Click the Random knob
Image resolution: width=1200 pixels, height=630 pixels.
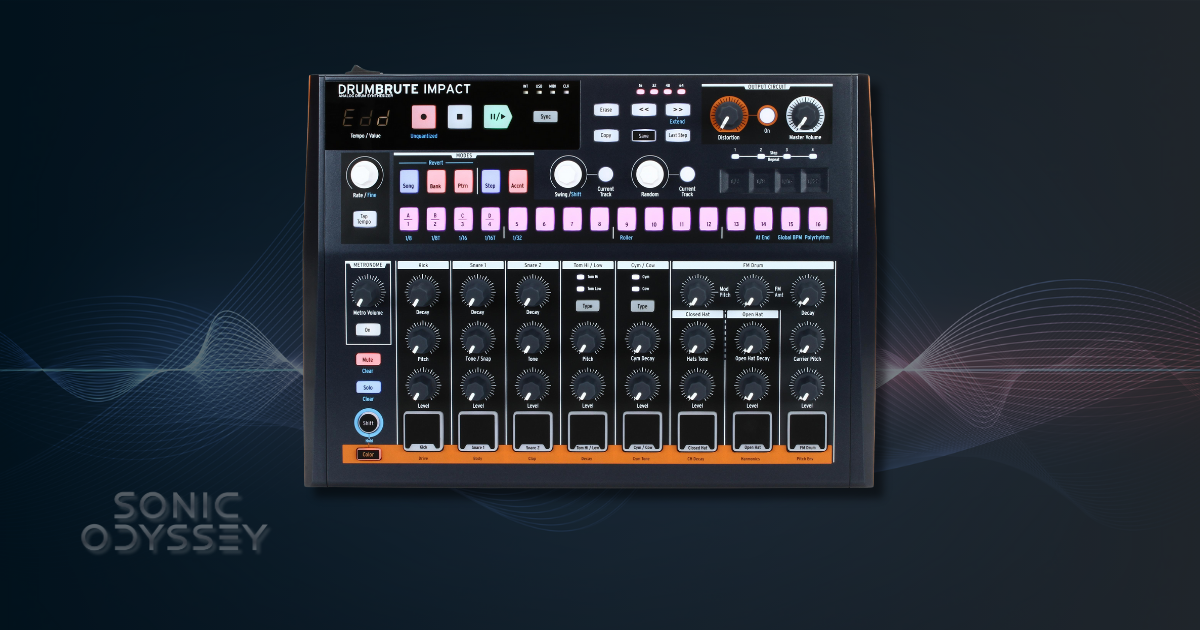click(649, 172)
